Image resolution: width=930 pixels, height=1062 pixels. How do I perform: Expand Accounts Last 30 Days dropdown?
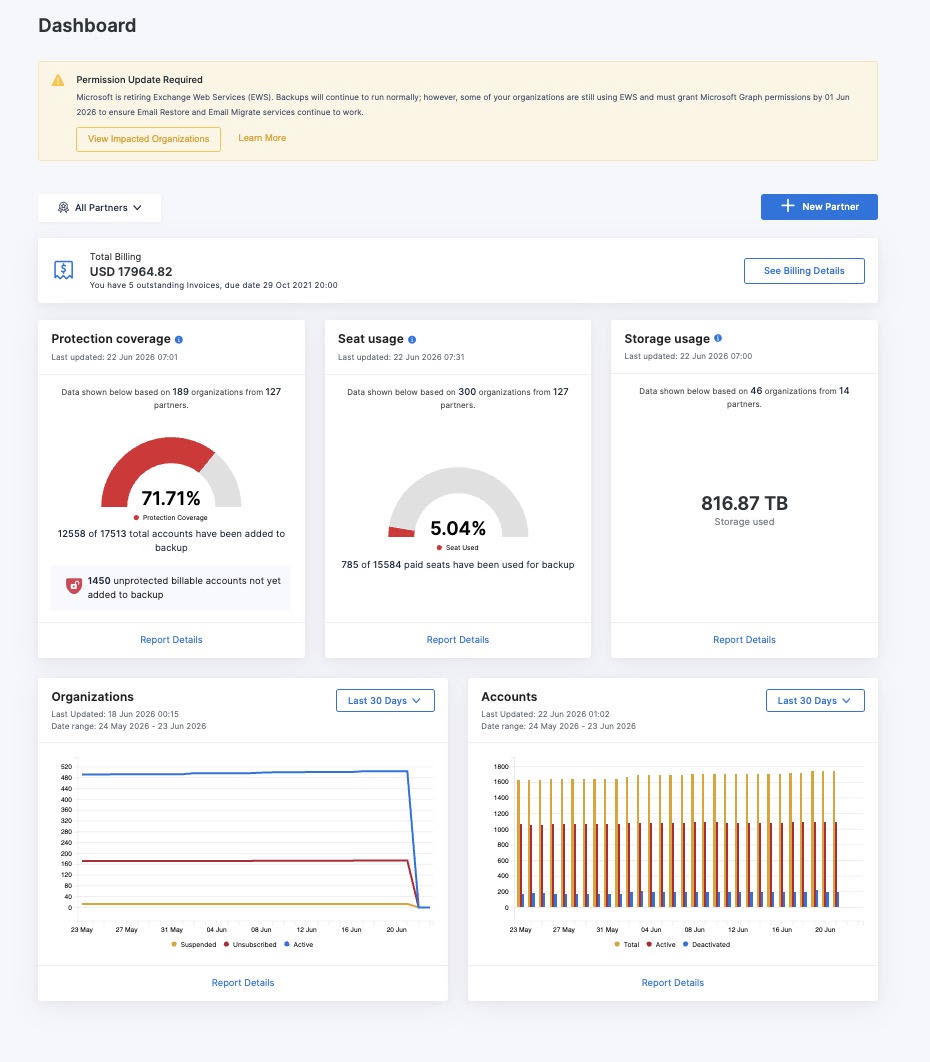[x=815, y=700]
